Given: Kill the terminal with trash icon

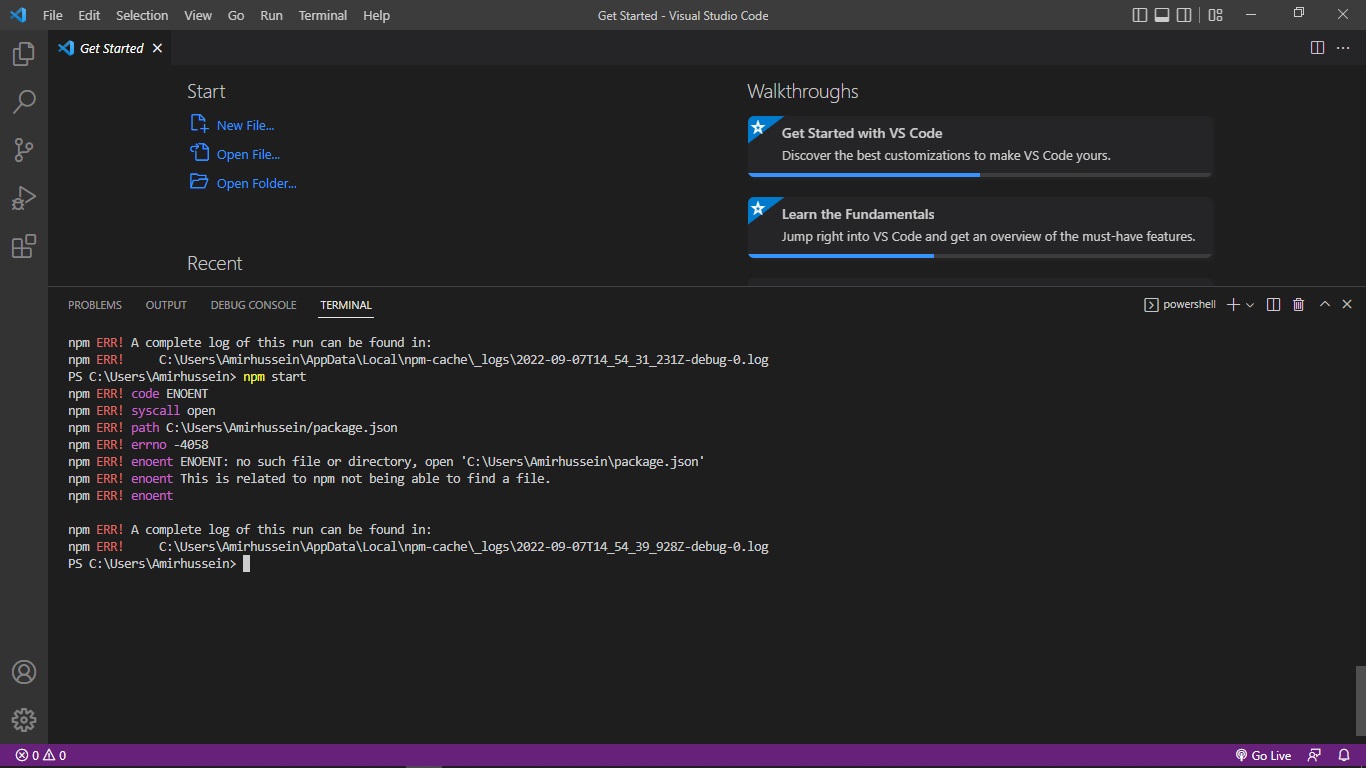Looking at the screenshot, I should [x=1298, y=305].
